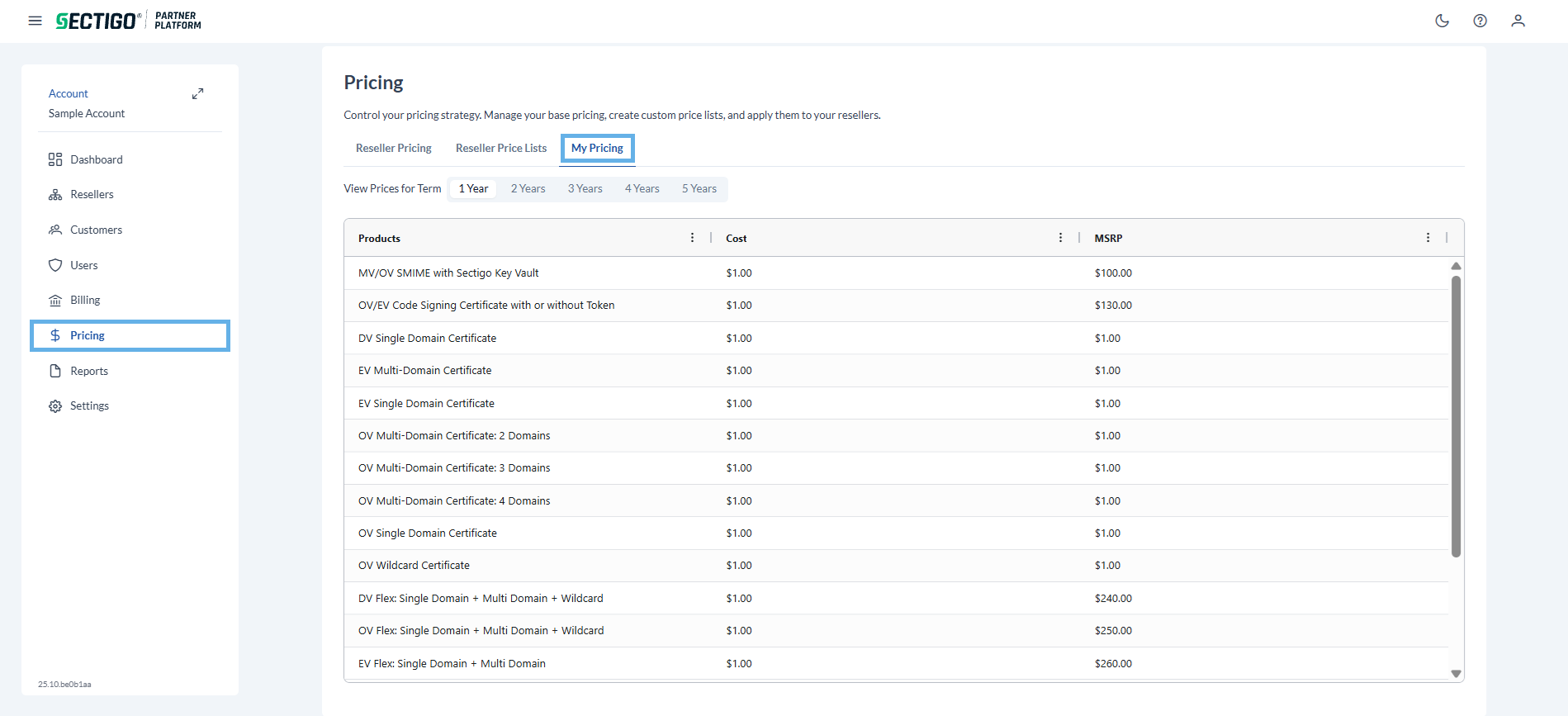Viewport: 1568px width, 716px height.
Task: Switch to the Reseller Price Lists tab
Action: click(501, 149)
